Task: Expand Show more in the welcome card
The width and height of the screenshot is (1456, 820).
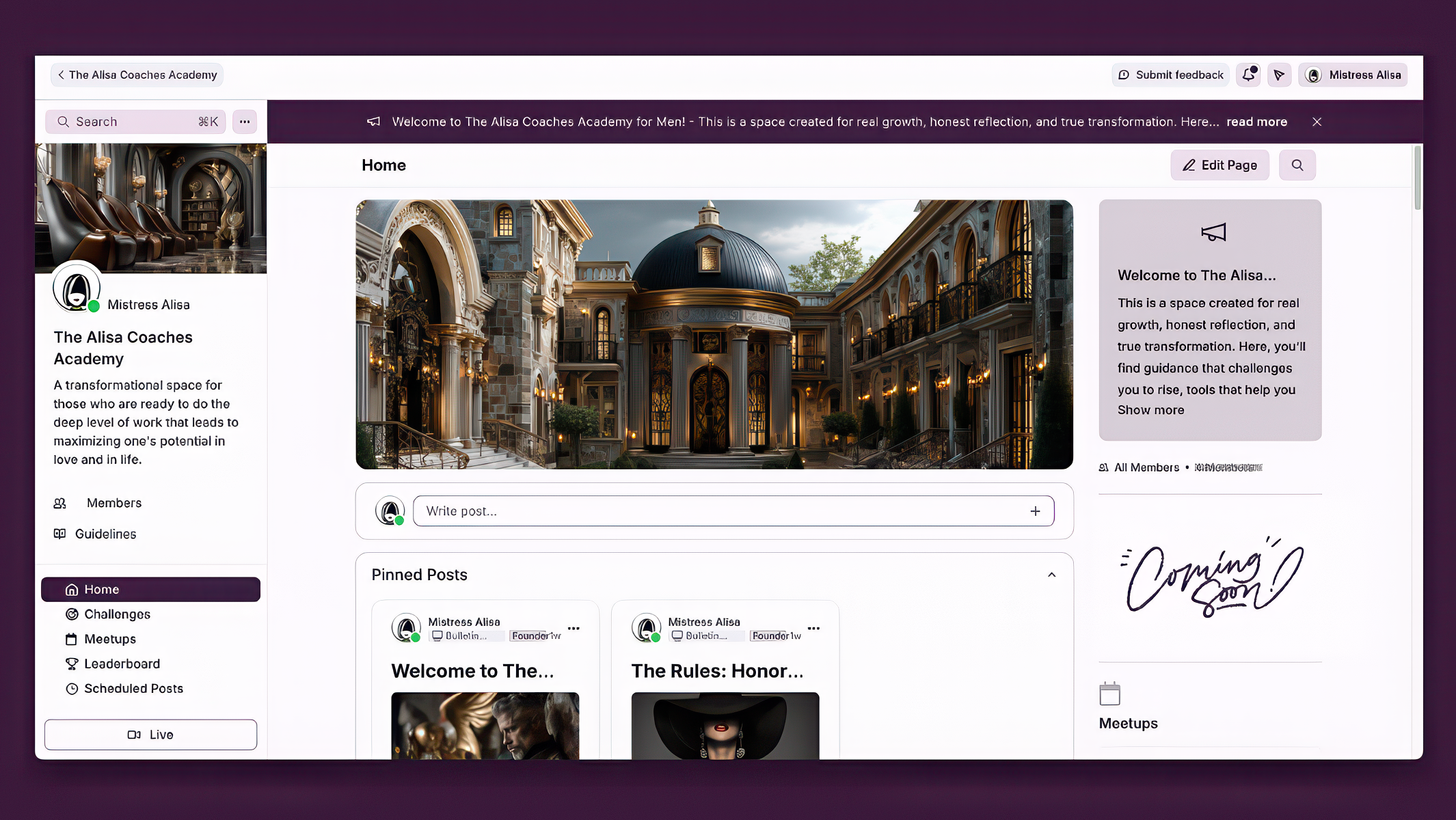Action: (1150, 410)
